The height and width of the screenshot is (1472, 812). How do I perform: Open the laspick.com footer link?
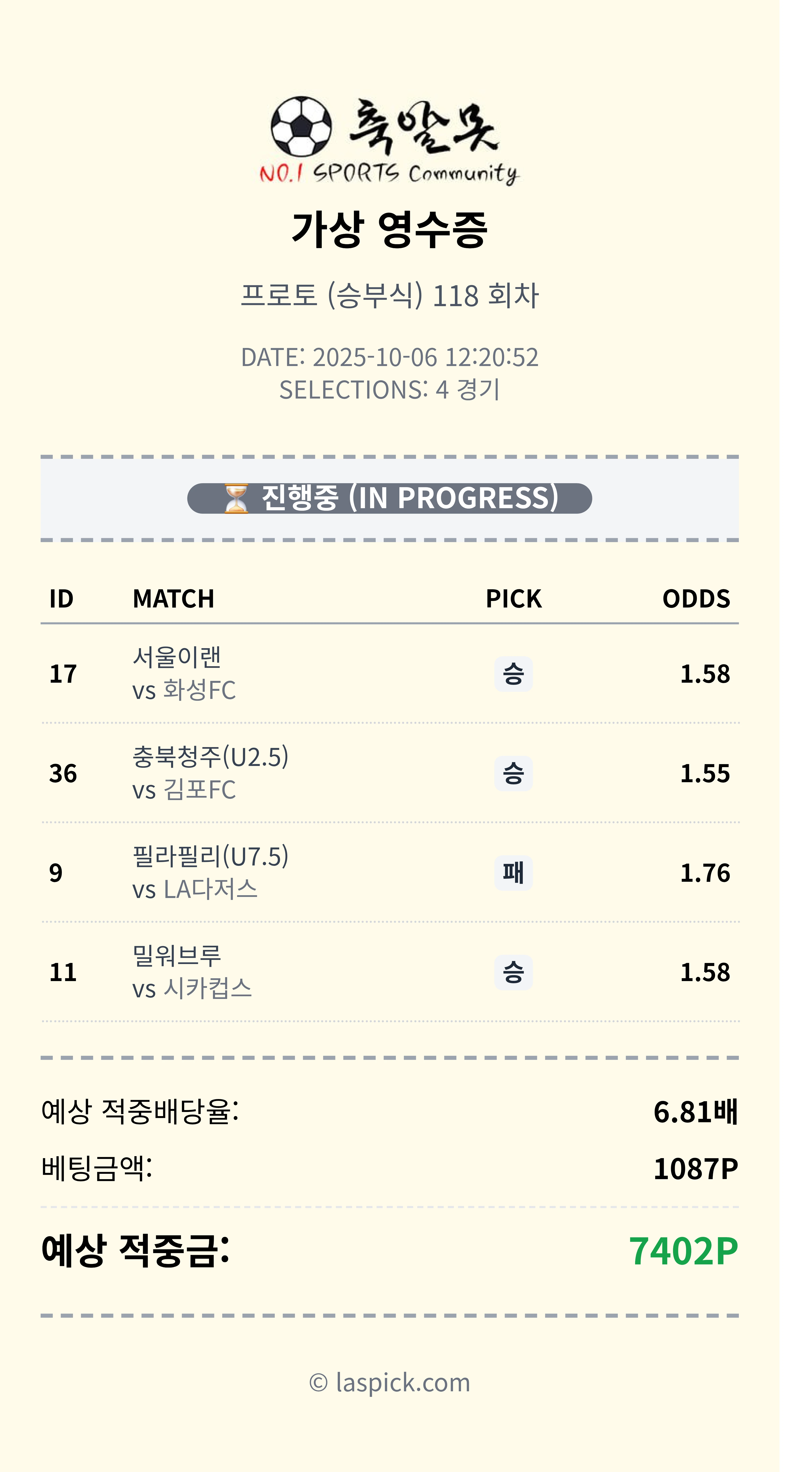point(390,1383)
